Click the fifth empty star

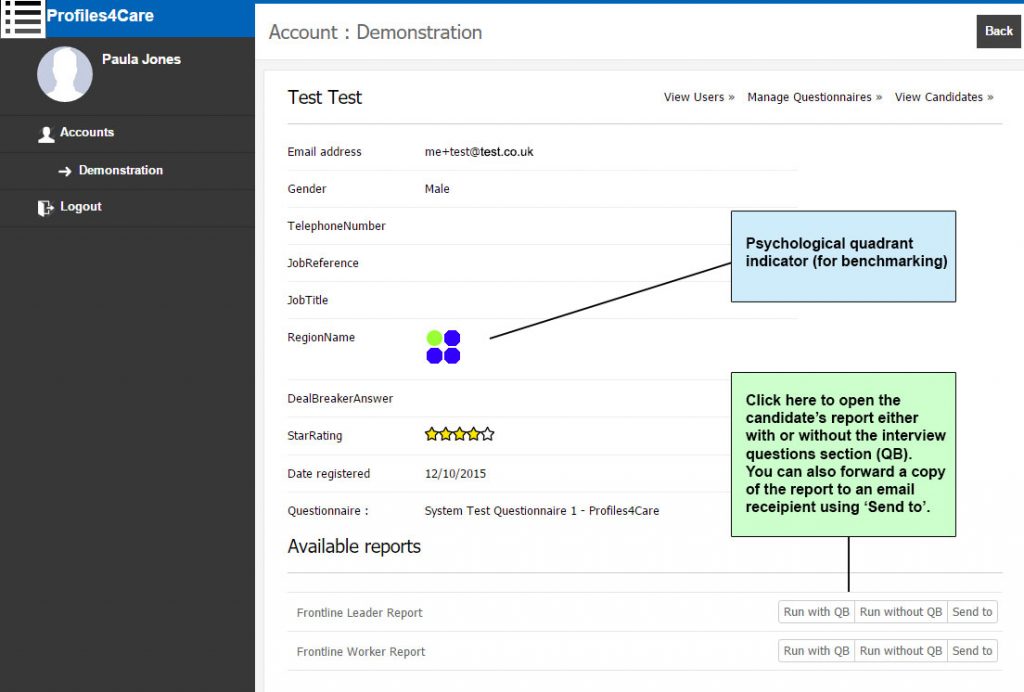click(488, 434)
